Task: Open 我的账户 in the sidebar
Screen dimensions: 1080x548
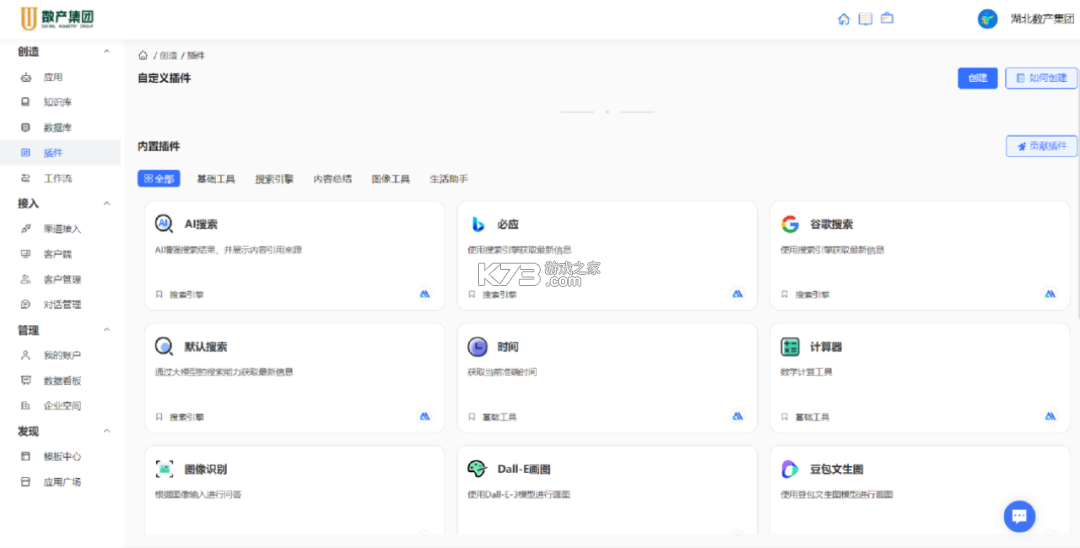Action: [x=60, y=355]
